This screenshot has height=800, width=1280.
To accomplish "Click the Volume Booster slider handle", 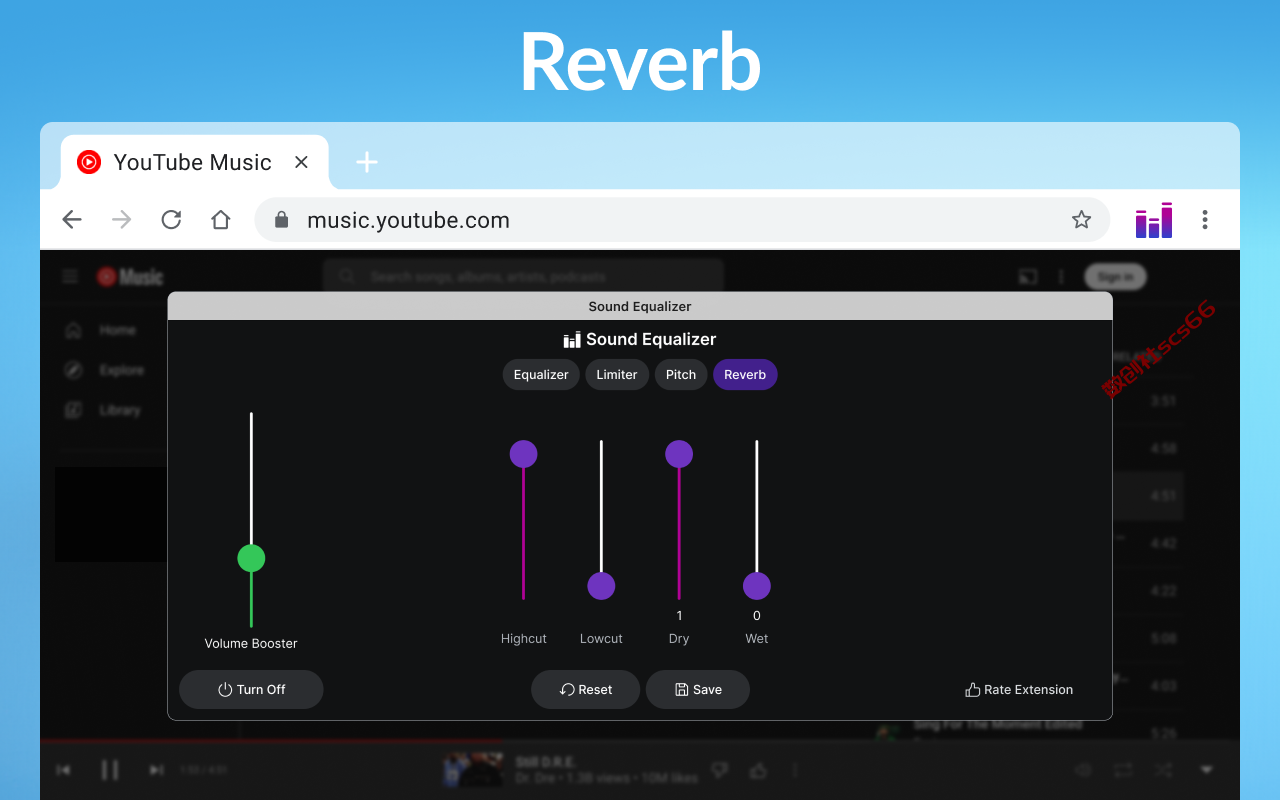I will coord(251,558).
